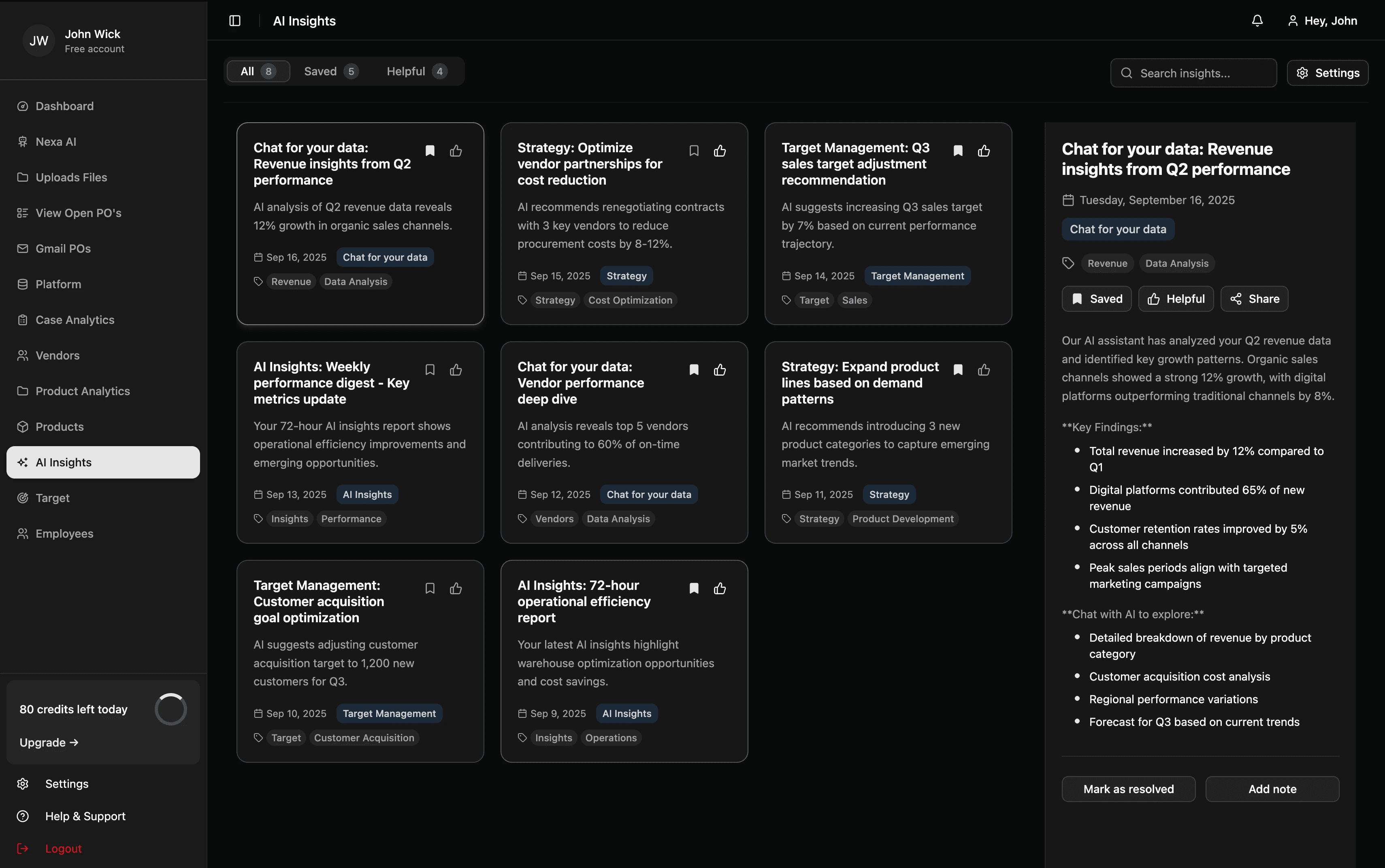Screen dimensions: 1385x868
Task: Click the Nexa AI sidebar icon
Action: (22, 142)
